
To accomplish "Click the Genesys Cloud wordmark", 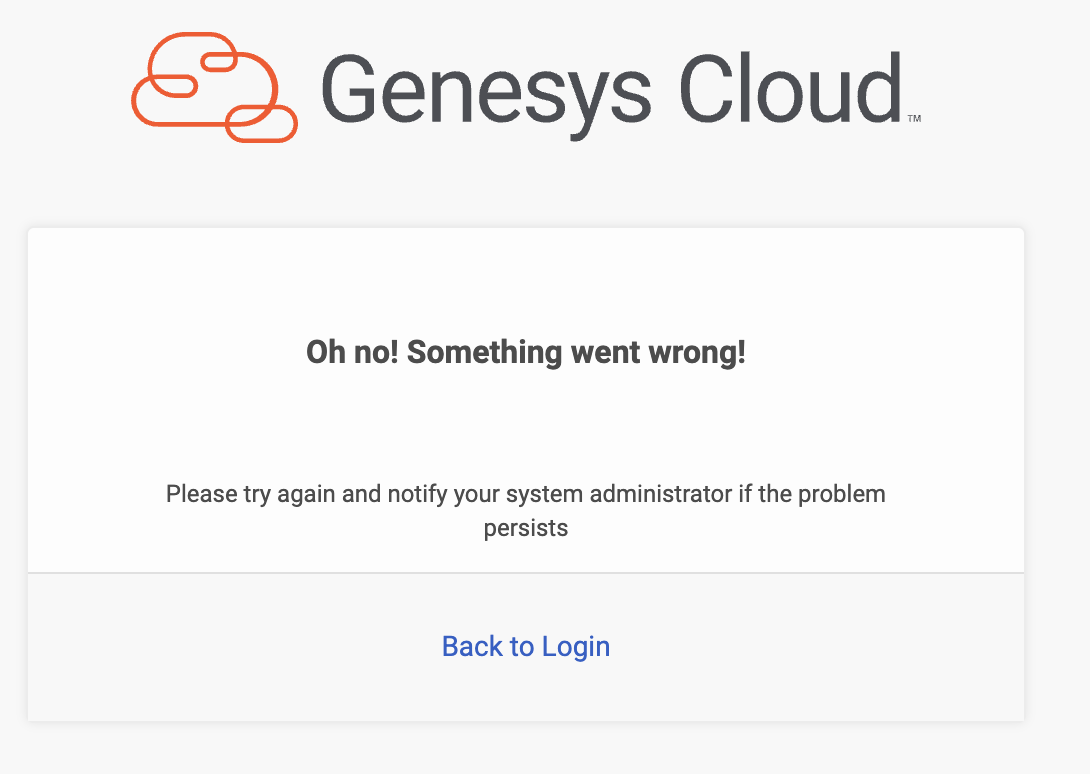I will (610, 88).
